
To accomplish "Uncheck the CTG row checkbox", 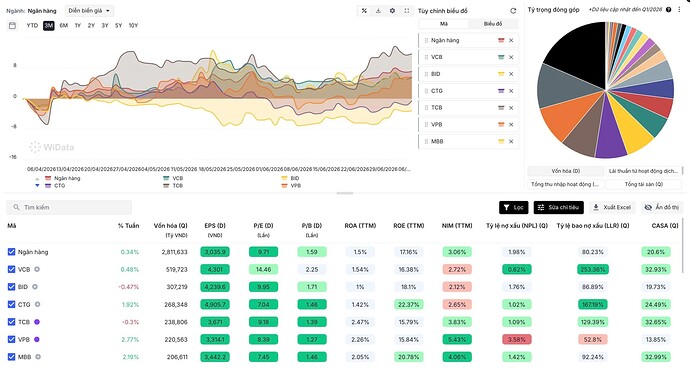I will click(x=11, y=304).
